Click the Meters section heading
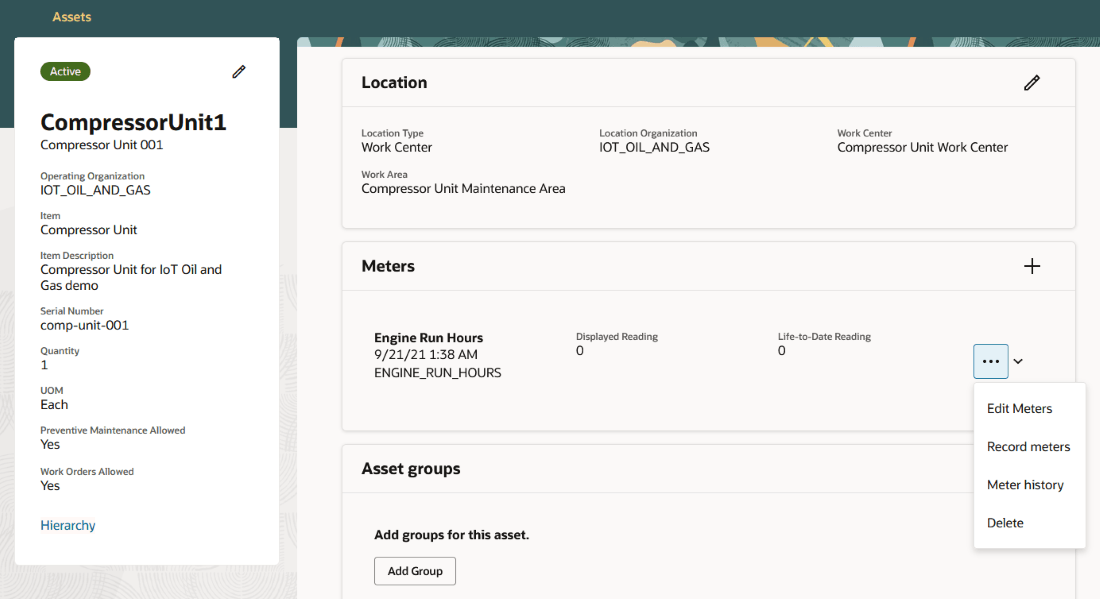Screen dimensions: 1100x599 pyautogui.click(x=388, y=266)
